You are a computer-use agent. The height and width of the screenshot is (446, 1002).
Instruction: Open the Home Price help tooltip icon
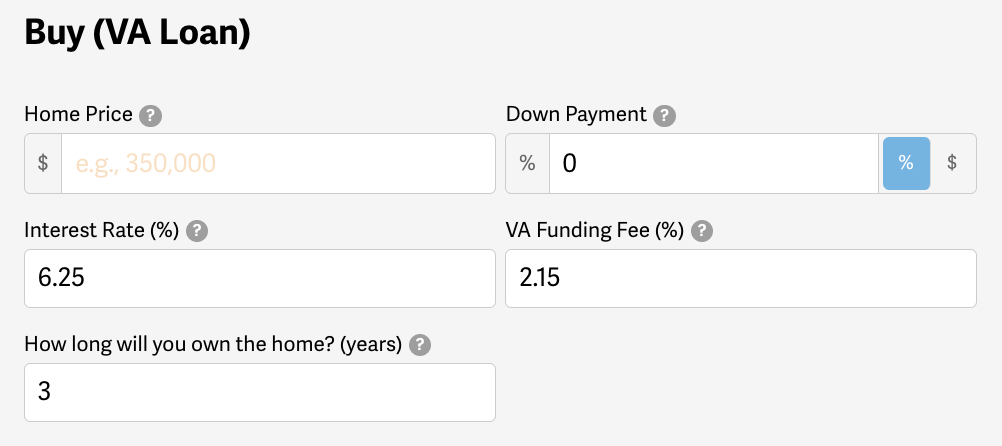point(150,116)
